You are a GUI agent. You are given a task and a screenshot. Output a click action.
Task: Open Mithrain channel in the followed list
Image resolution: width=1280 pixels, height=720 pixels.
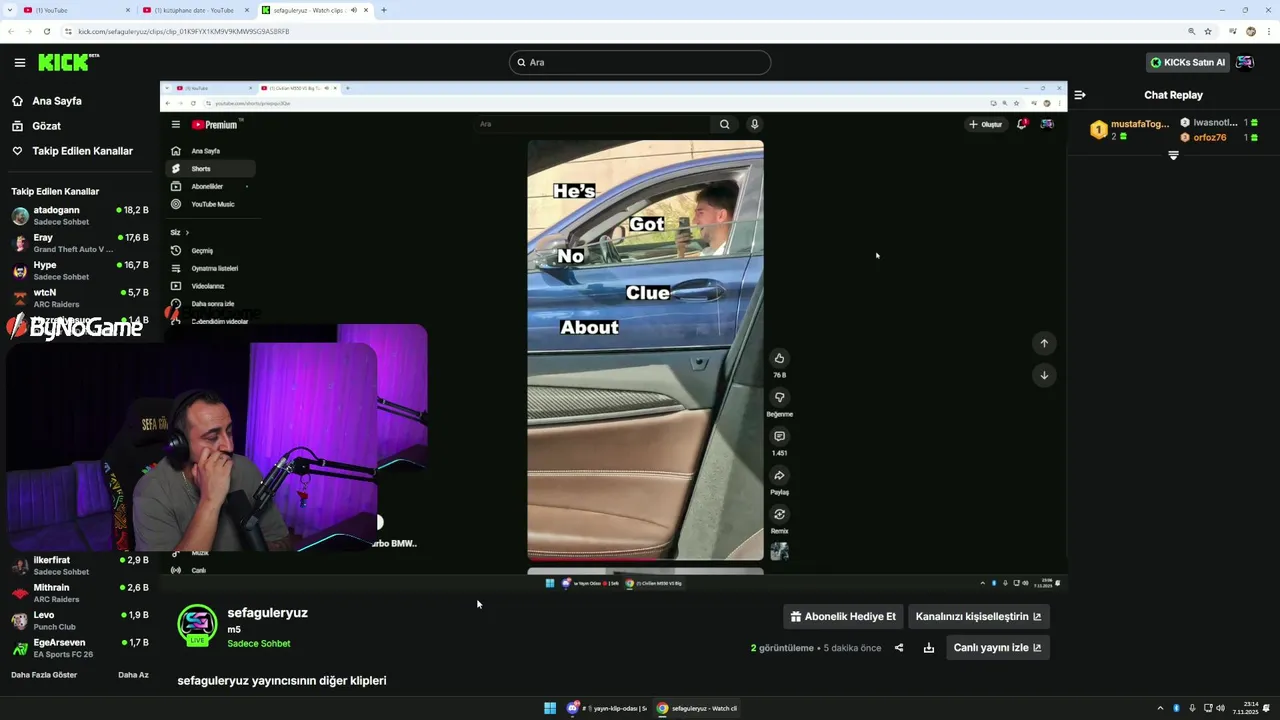point(80,593)
